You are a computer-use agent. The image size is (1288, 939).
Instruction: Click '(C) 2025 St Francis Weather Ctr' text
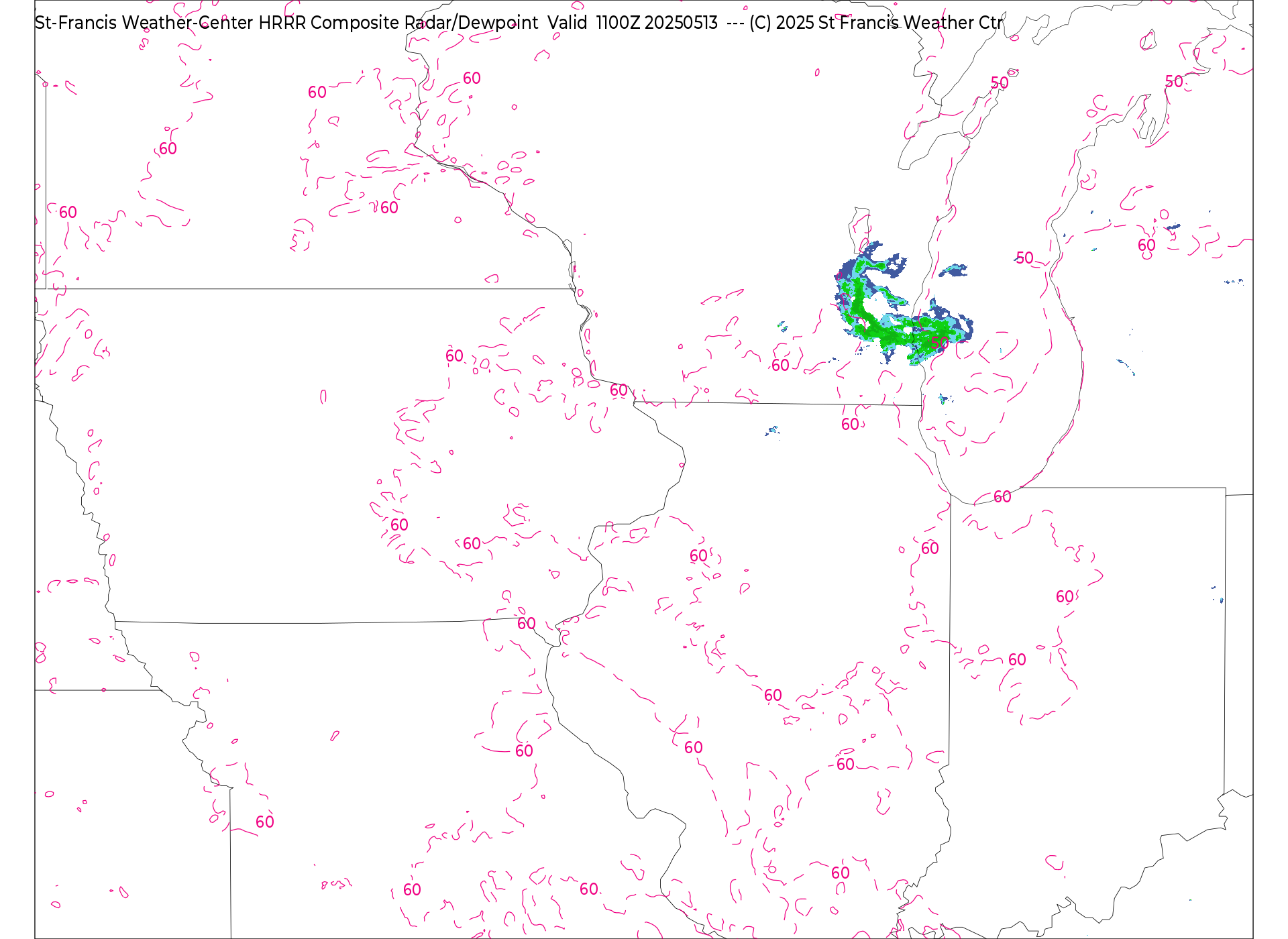876,23
